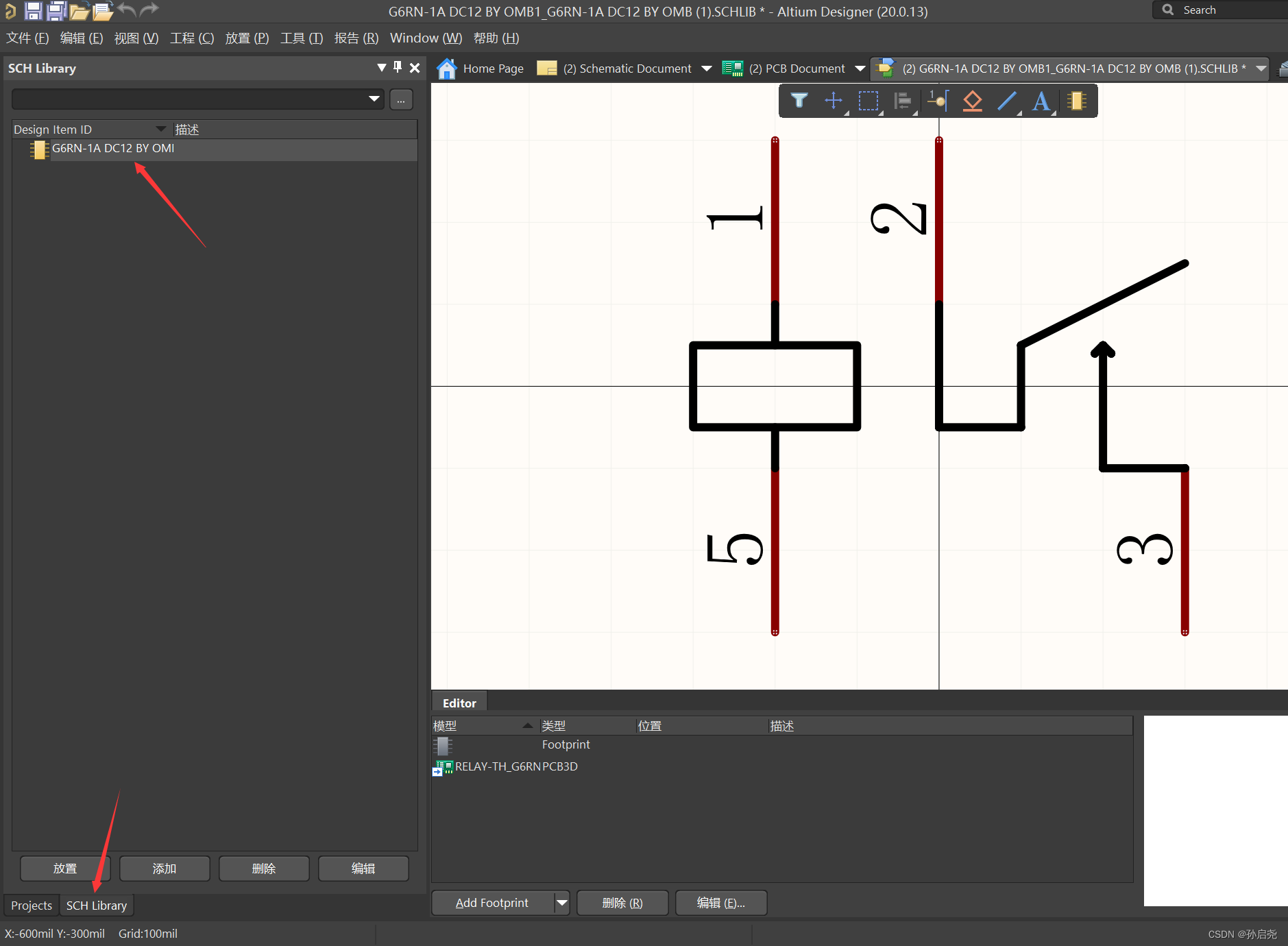
Task: Click the filter ellipsis button
Action: [401, 99]
